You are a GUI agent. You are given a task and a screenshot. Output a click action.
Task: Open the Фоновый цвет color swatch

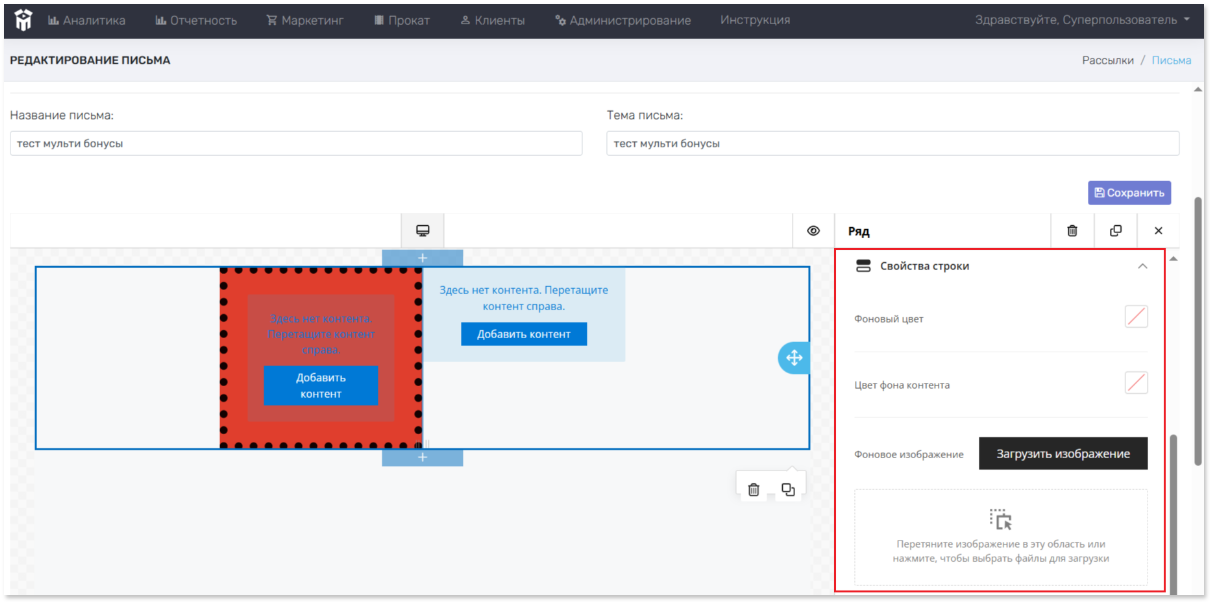[x=1136, y=317]
